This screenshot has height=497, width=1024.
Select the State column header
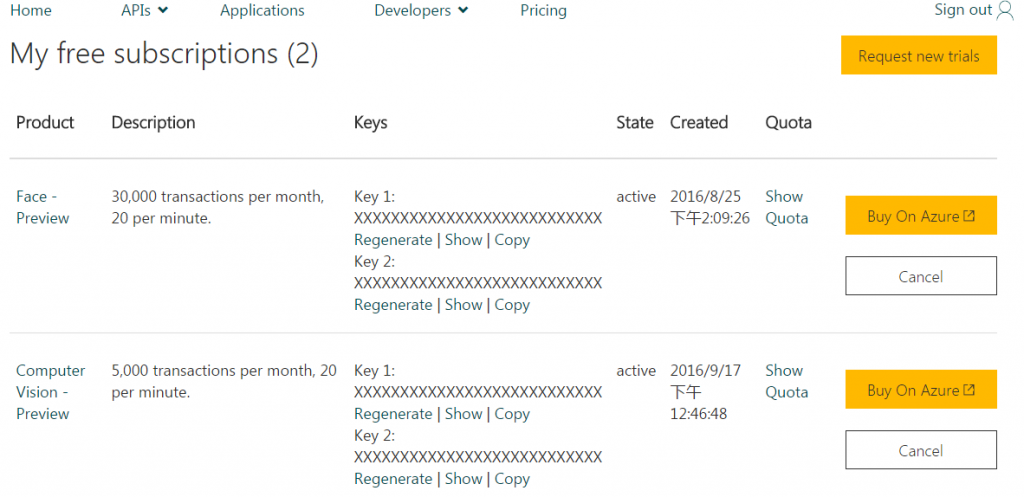pos(635,122)
